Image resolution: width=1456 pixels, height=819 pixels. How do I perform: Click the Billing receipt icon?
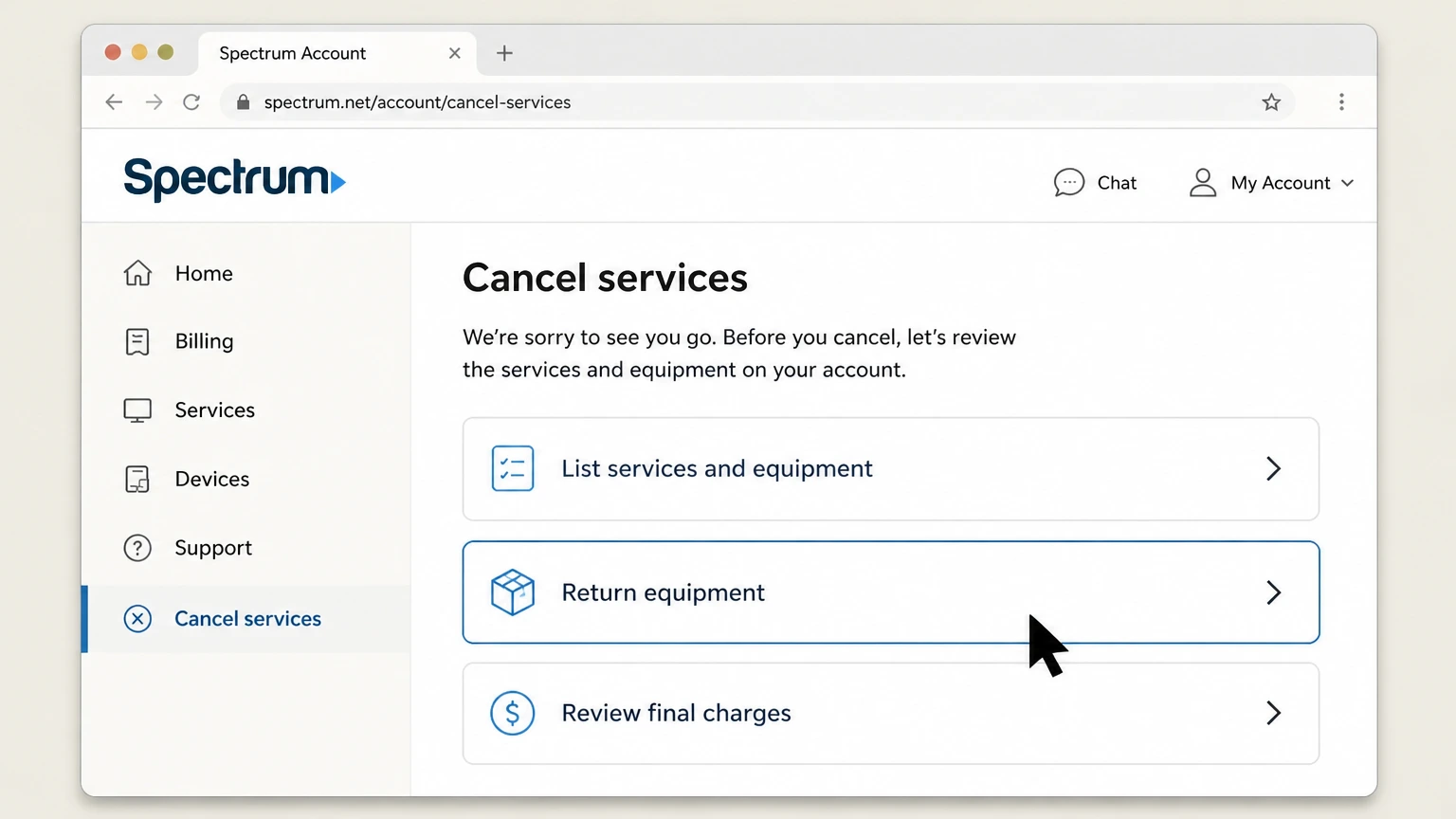coord(137,341)
